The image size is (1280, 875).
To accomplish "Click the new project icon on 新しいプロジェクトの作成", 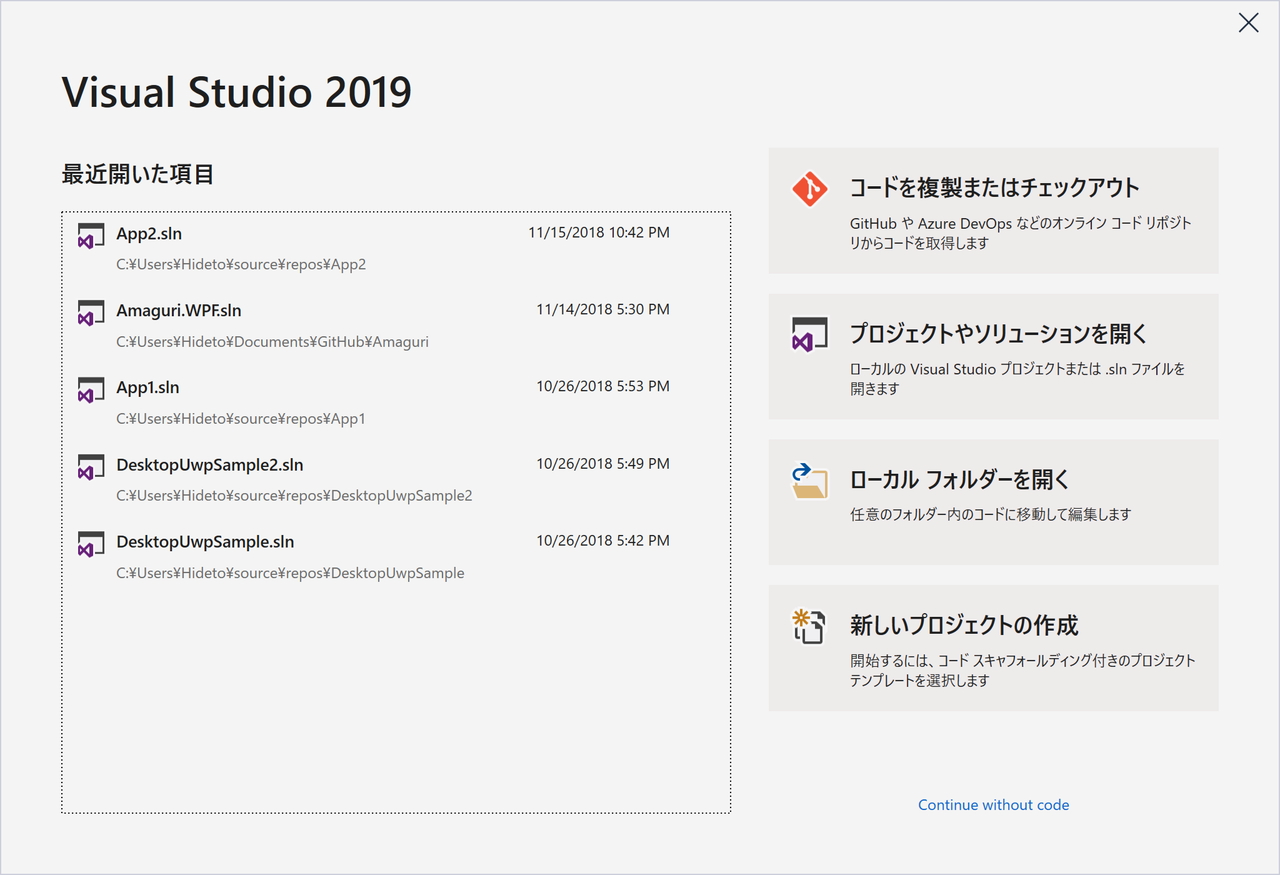I will (x=810, y=626).
